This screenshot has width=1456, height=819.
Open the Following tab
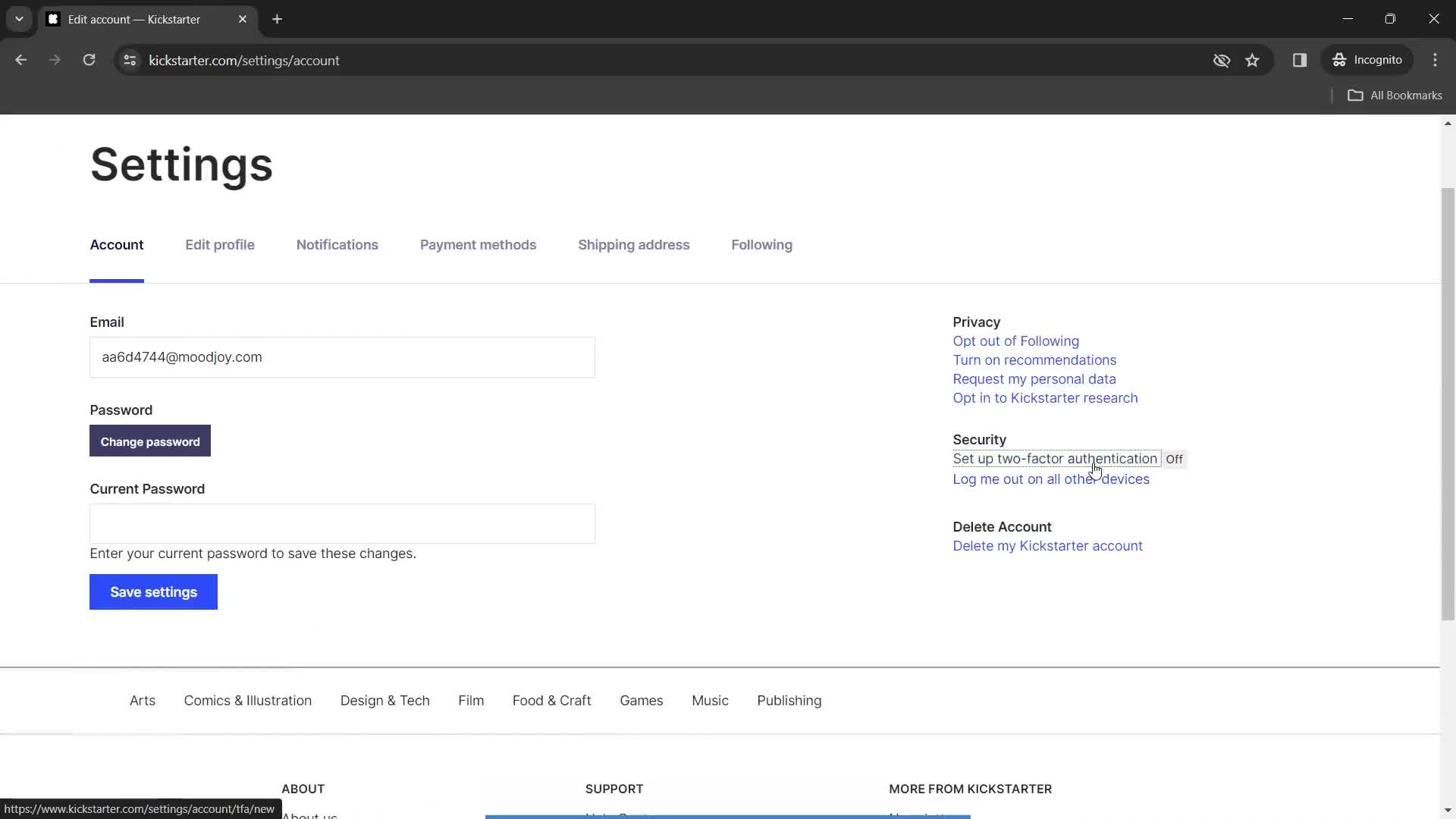[x=761, y=245]
